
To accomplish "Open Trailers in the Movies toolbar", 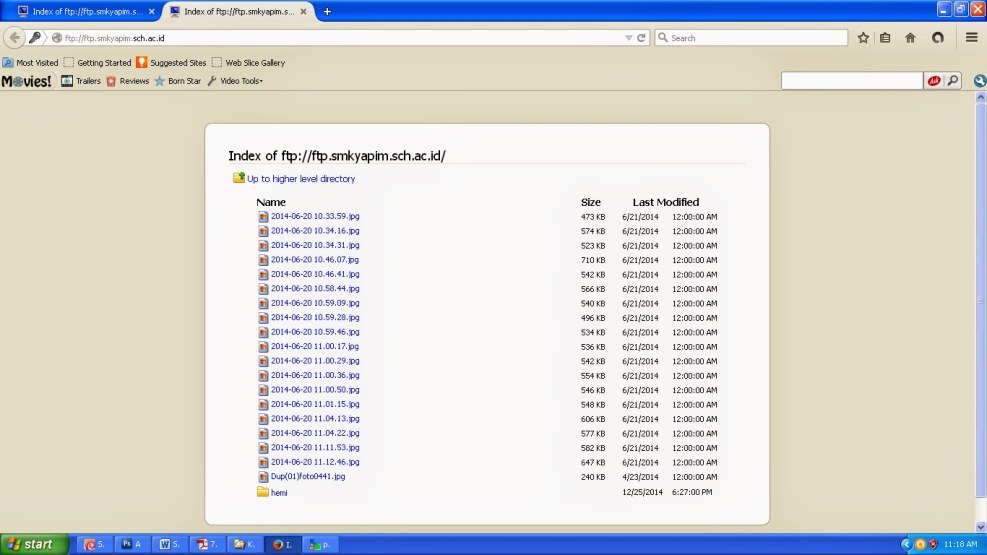I will point(81,81).
